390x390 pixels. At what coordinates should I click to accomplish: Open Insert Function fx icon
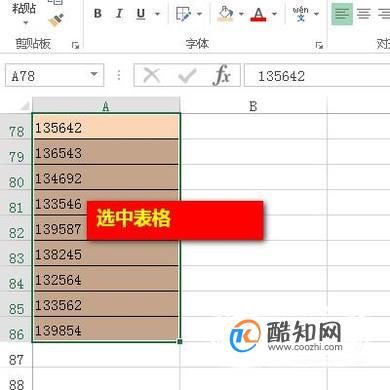tap(221, 75)
